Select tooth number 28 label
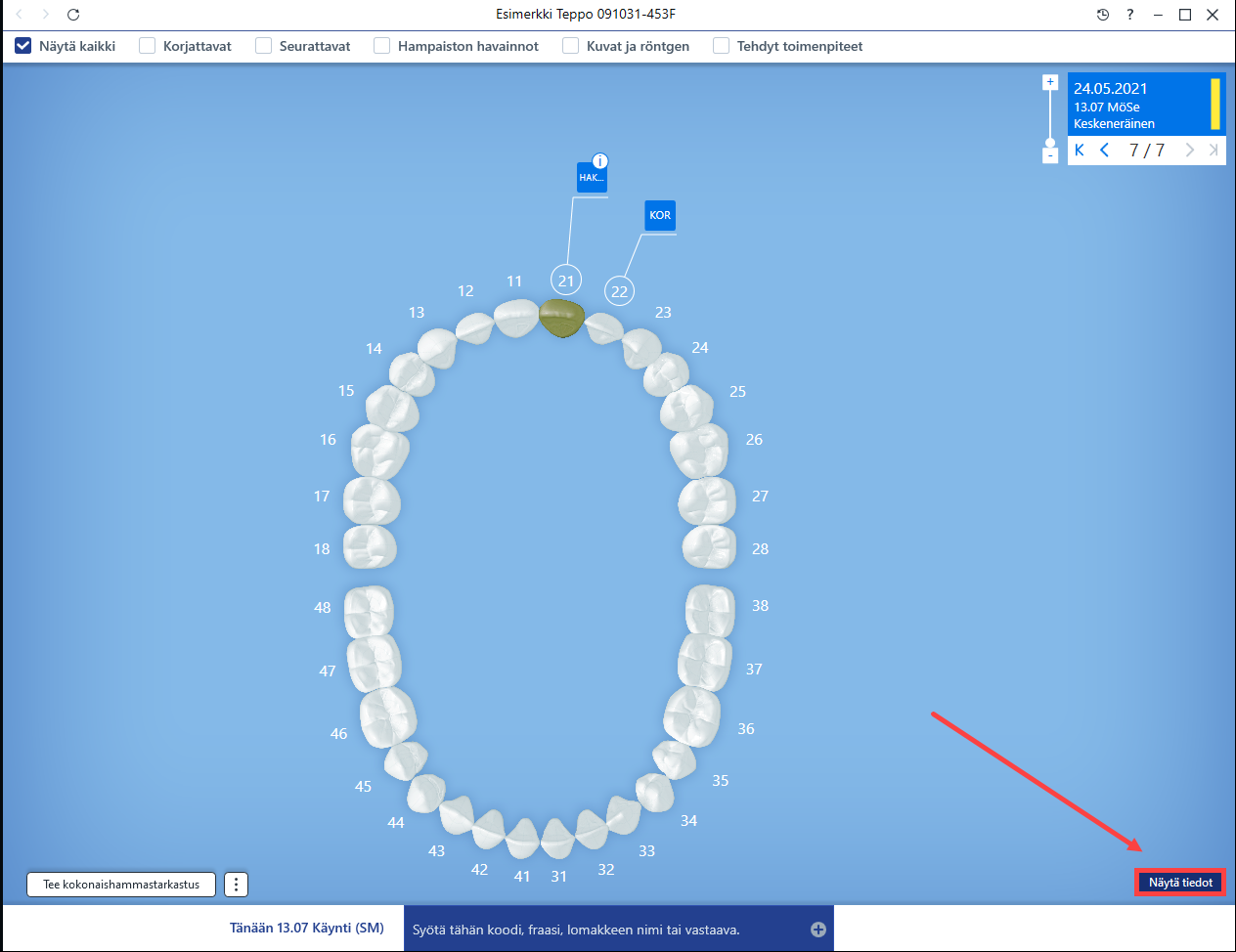This screenshot has width=1236, height=952. coord(760,549)
